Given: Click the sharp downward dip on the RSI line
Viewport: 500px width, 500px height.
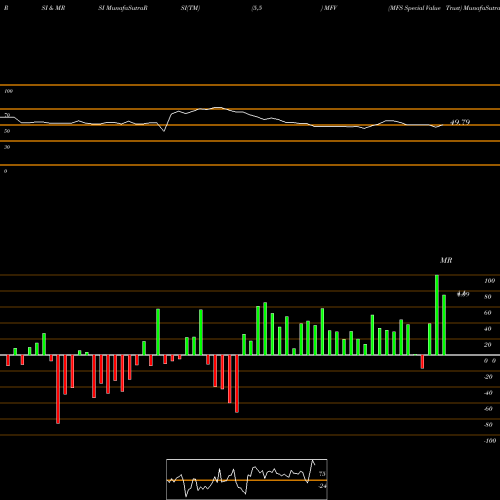Looking at the screenshot, I should pyautogui.click(x=164, y=131).
